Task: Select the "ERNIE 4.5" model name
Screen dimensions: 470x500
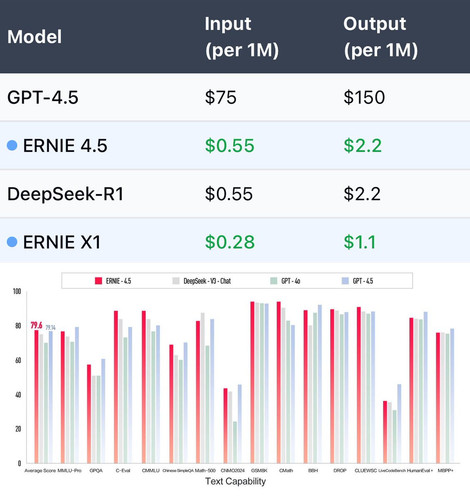Action: tap(65, 146)
